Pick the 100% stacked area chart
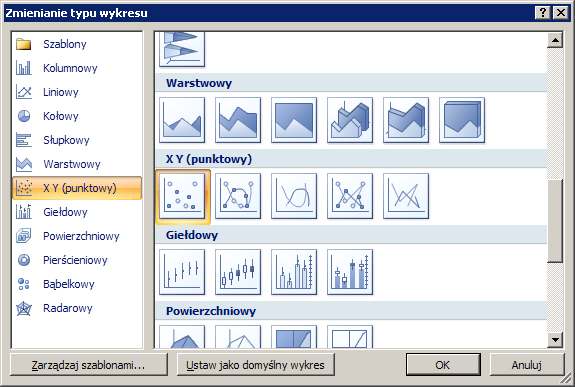The height and width of the screenshot is (387, 575). [x=294, y=120]
